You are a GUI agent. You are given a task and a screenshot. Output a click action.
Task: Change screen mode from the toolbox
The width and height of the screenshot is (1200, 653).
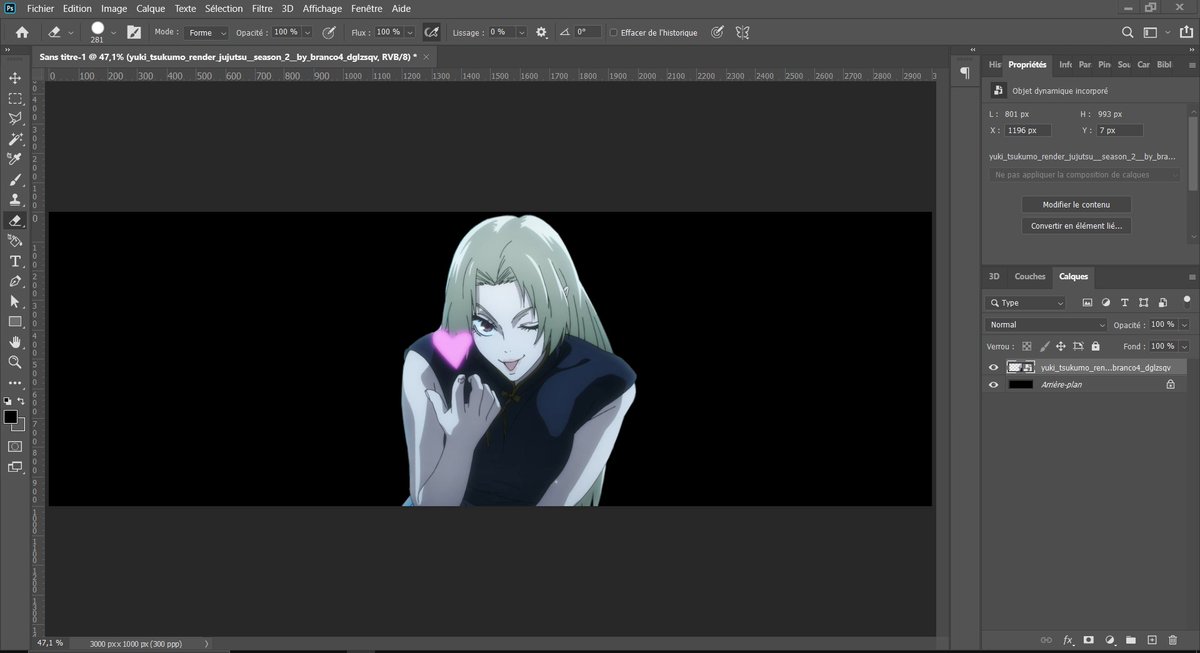[15, 467]
